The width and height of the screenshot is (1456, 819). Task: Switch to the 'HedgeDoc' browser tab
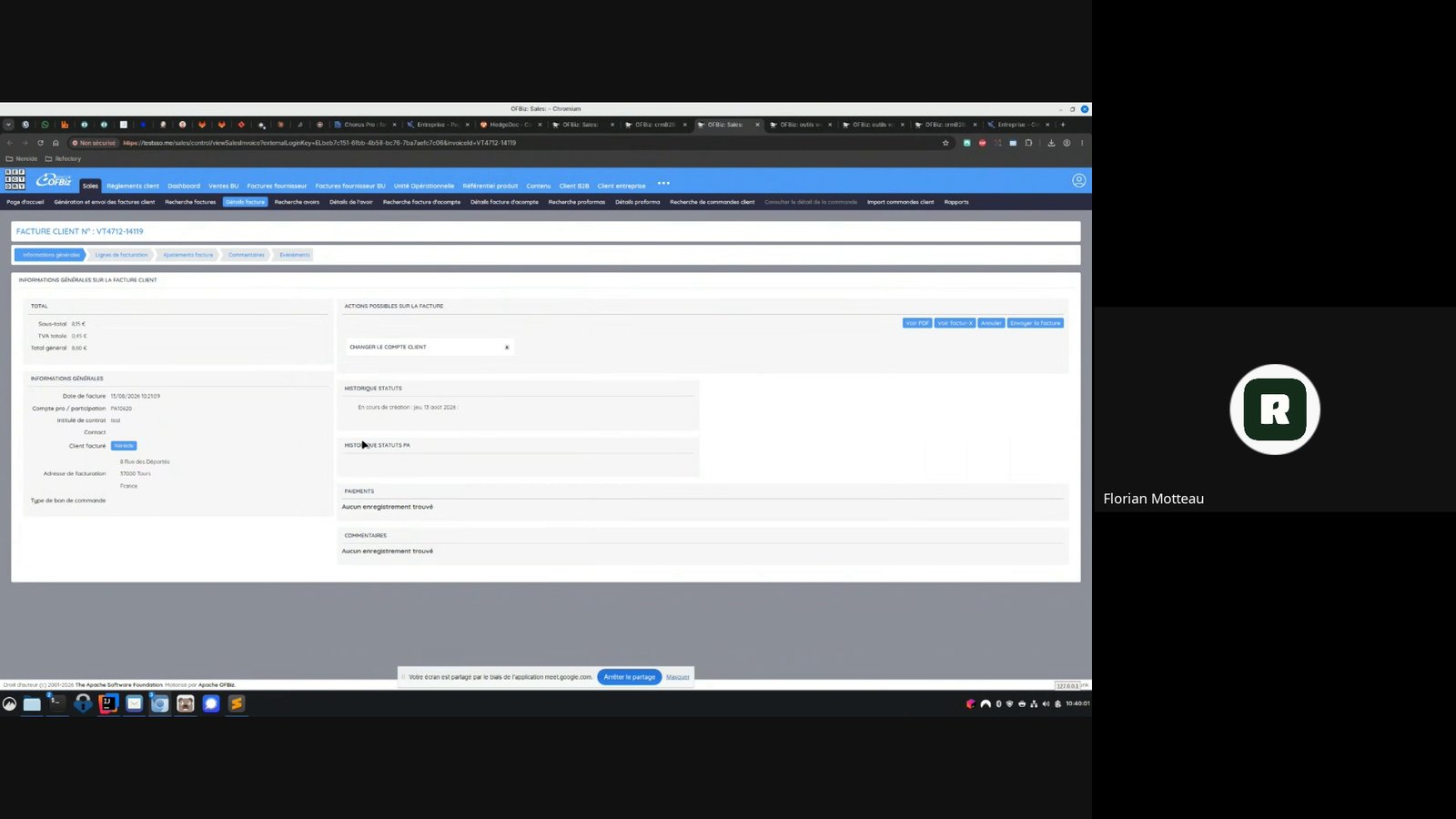510,125
